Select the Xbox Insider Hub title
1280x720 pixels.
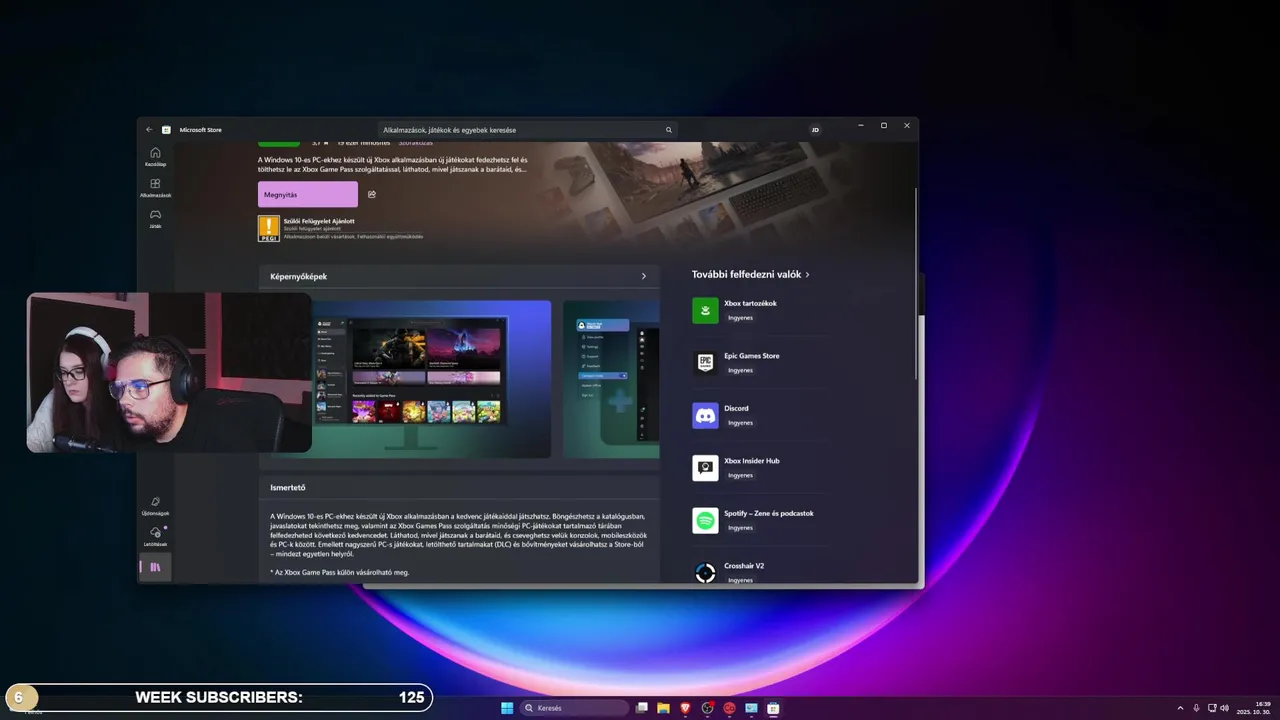coord(752,461)
